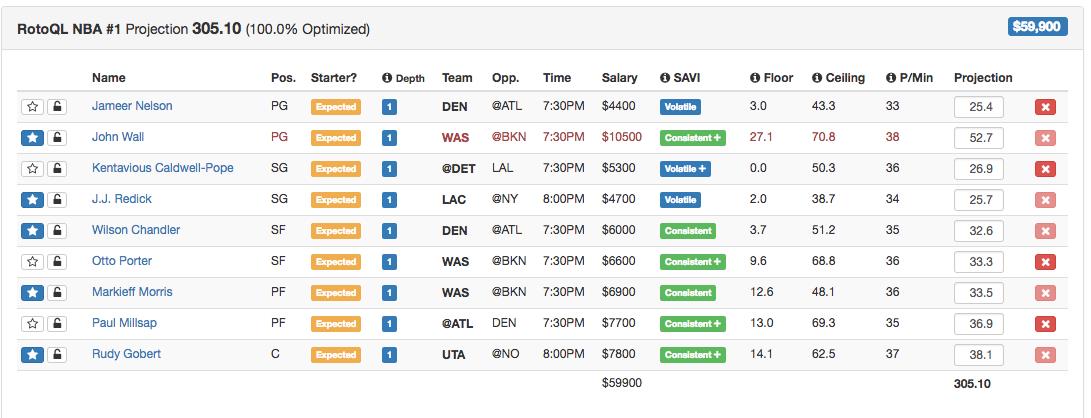Open Jameer Nelson player link
The height and width of the screenshot is (418, 1091).
click(132, 106)
